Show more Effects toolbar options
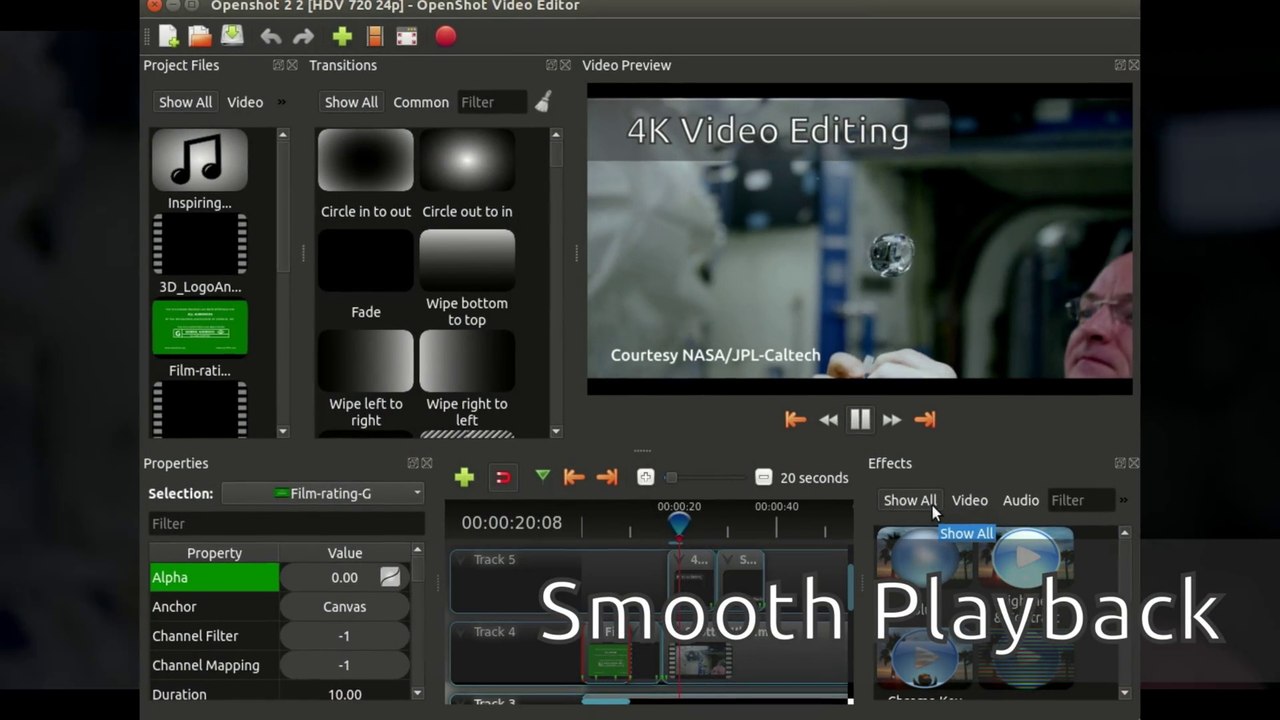The width and height of the screenshot is (1280, 720). coord(1123,500)
